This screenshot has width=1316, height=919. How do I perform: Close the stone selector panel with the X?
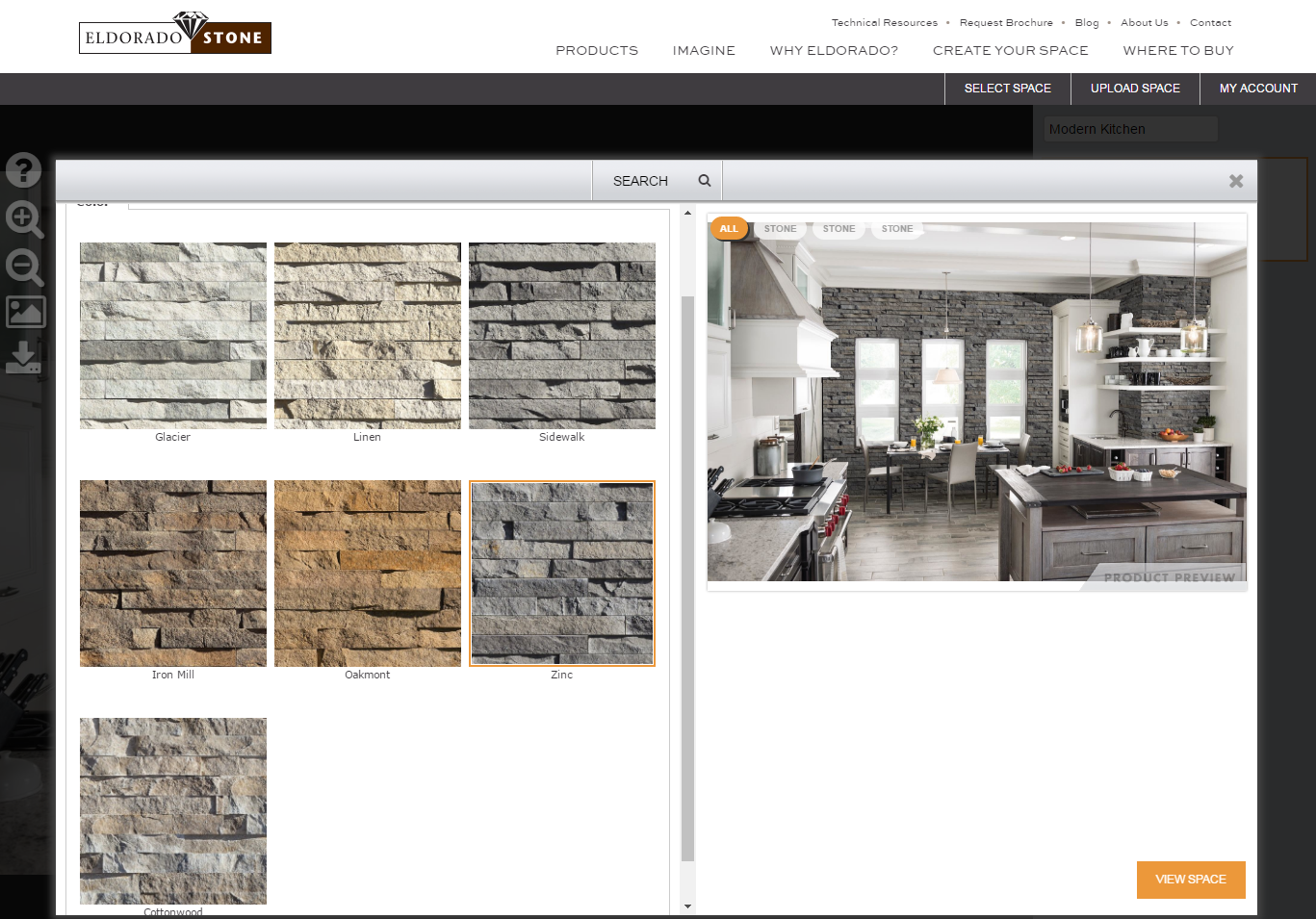(x=1235, y=180)
